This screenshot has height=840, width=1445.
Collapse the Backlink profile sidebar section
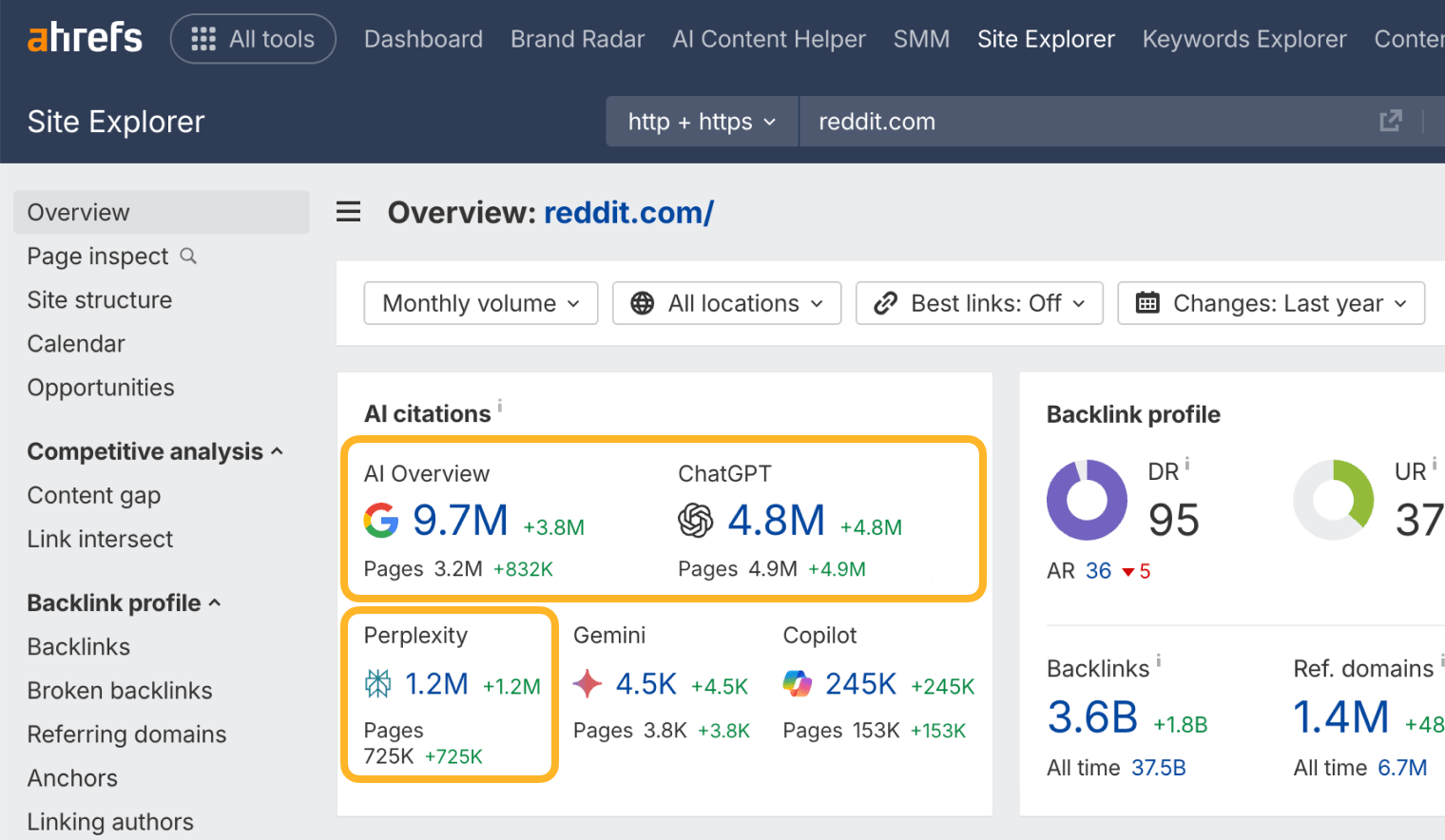pos(124,603)
